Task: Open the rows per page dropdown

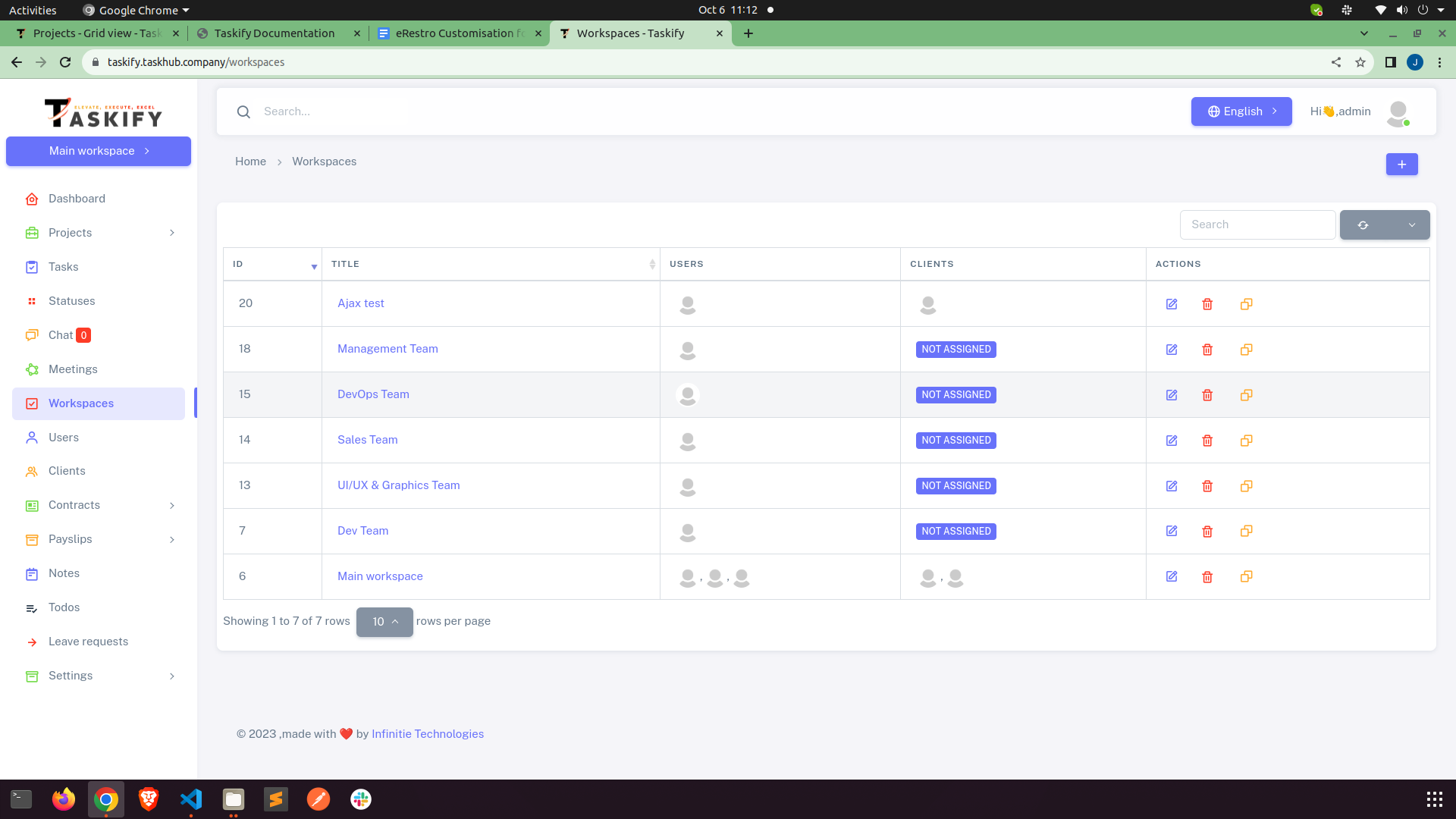Action: (x=384, y=622)
